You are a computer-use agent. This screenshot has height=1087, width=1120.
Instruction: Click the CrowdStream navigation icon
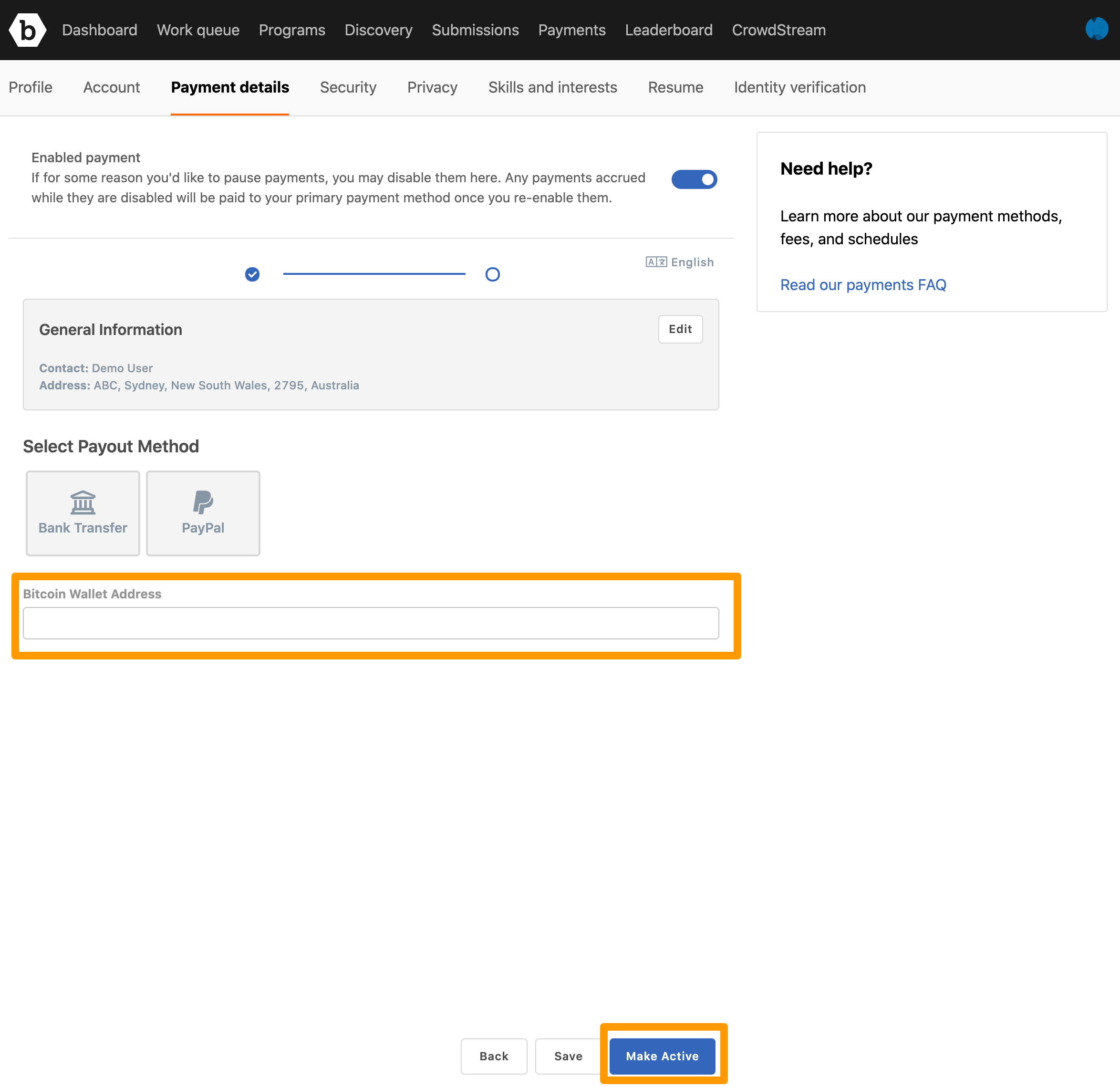tap(779, 30)
